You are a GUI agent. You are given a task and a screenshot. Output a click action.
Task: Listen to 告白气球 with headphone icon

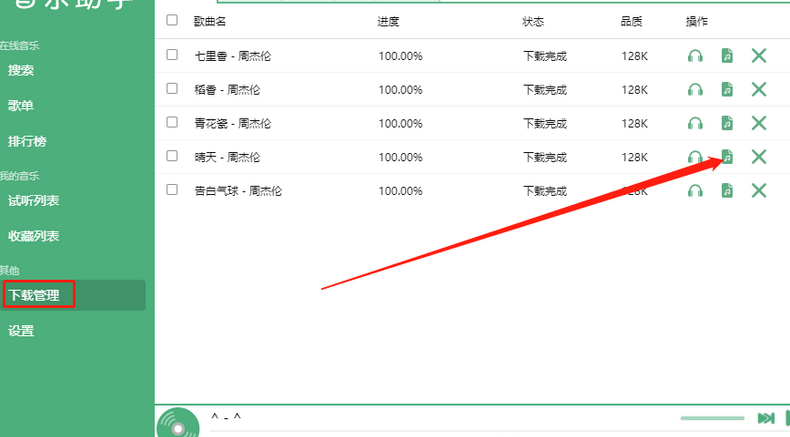pos(695,191)
